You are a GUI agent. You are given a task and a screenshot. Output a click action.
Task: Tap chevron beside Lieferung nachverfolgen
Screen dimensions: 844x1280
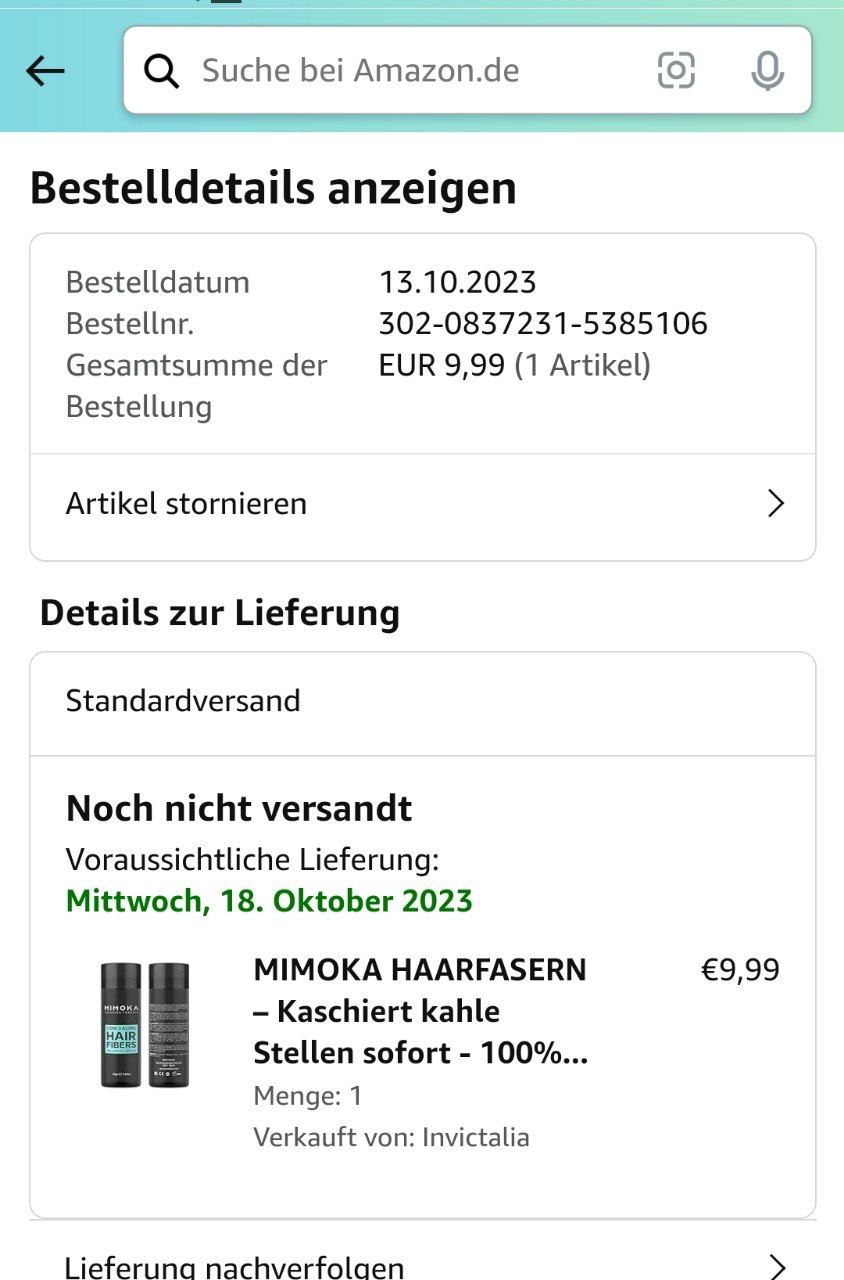[x=777, y=1266]
